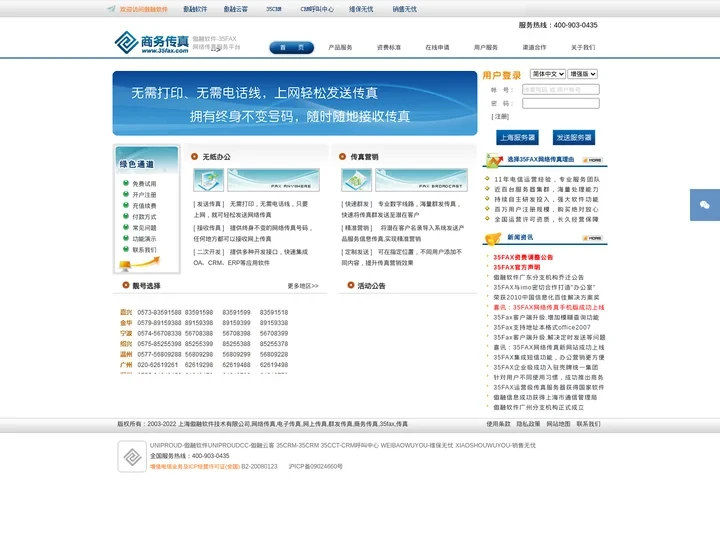Click the [二次开发] feature link
Image resolution: width=720 pixels, height=540 pixels.
tap(209, 252)
